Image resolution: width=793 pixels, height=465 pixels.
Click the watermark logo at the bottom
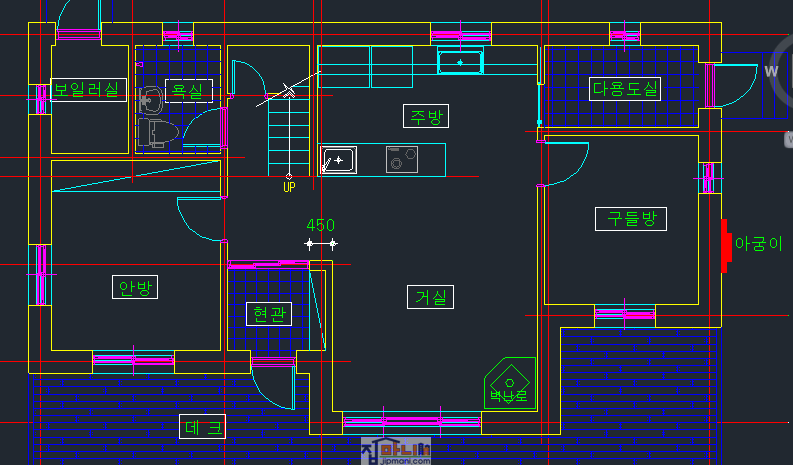coord(396,452)
